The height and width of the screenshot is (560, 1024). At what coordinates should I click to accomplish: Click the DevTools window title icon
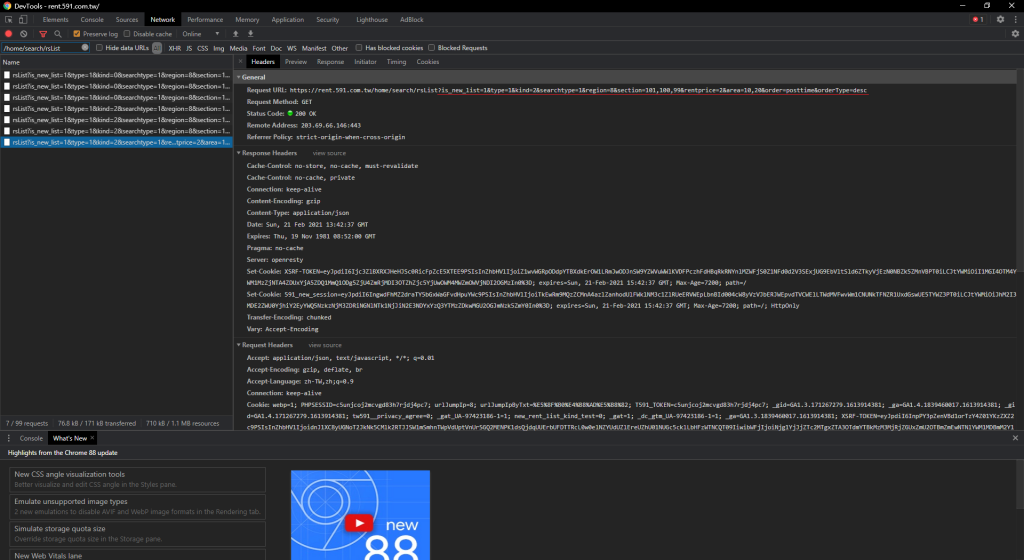pyautogui.click(x=7, y=6)
